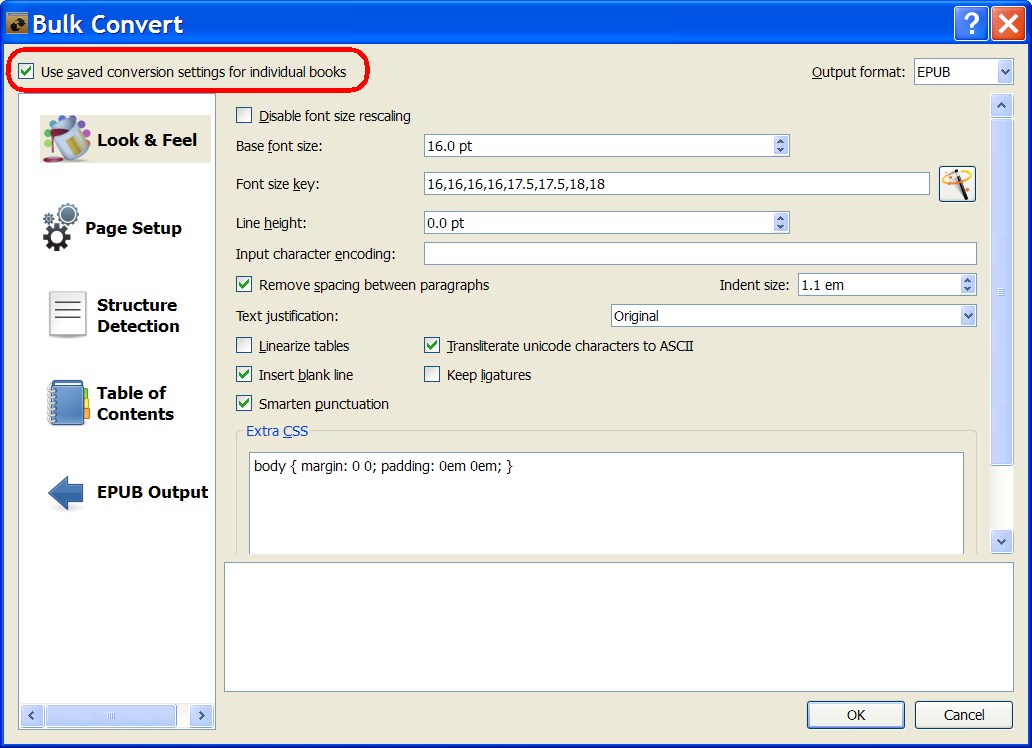Click the EPUB Output arrow icon
Image resolution: width=1032 pixels, height=748 pixels.
tap(66, 493)
